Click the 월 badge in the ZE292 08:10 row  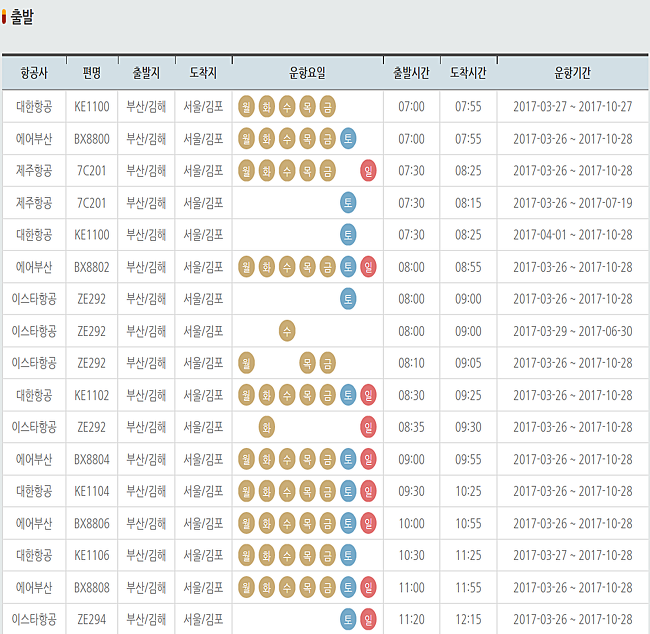click(246, 363)
